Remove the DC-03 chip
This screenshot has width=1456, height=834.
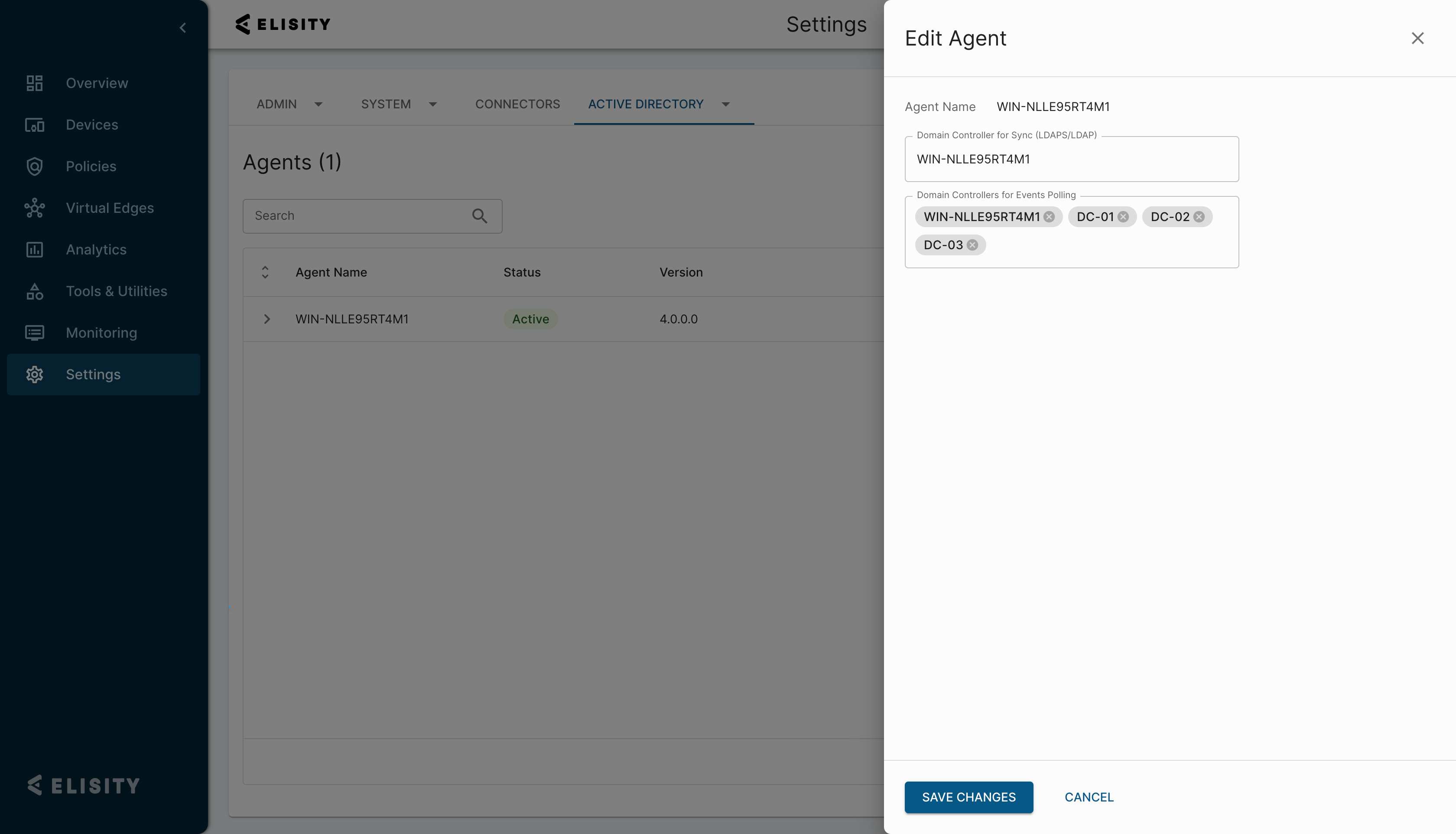972,245
